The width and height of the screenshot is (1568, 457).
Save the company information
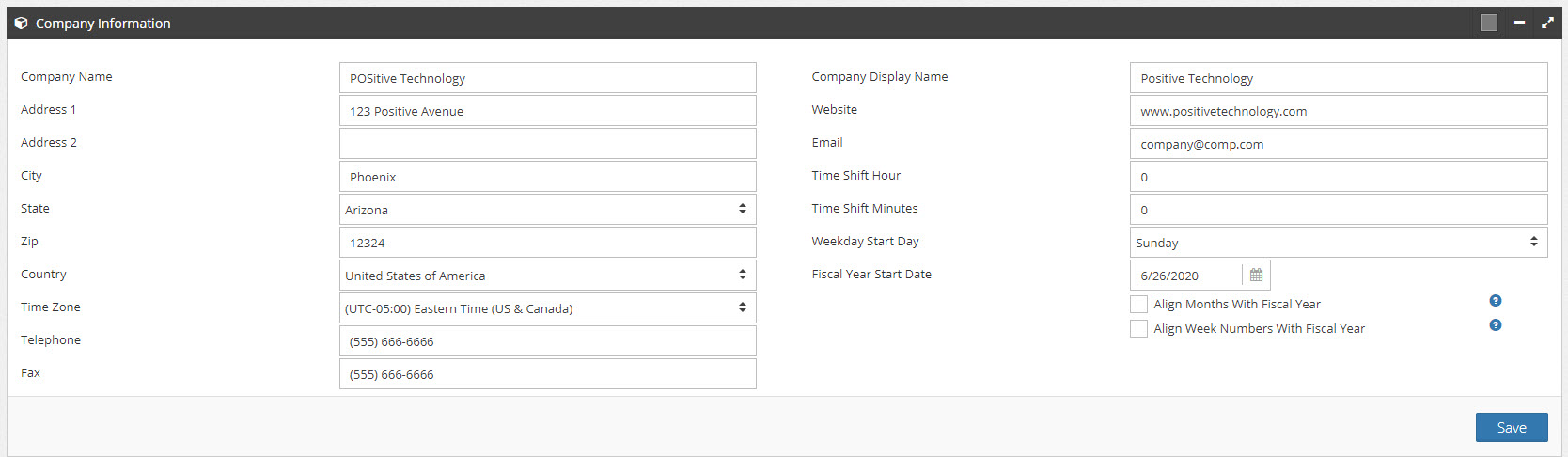[1512, 427]
